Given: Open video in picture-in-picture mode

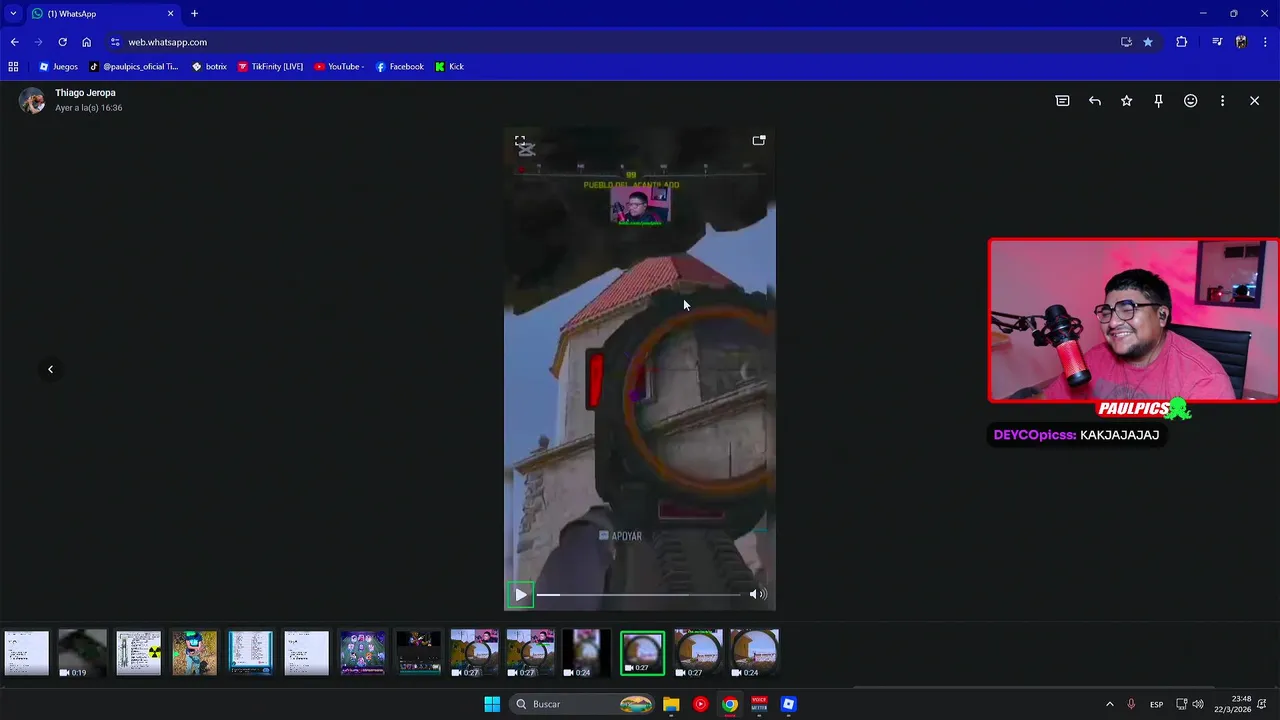Looking at the screenshot, I should (759, 140).
